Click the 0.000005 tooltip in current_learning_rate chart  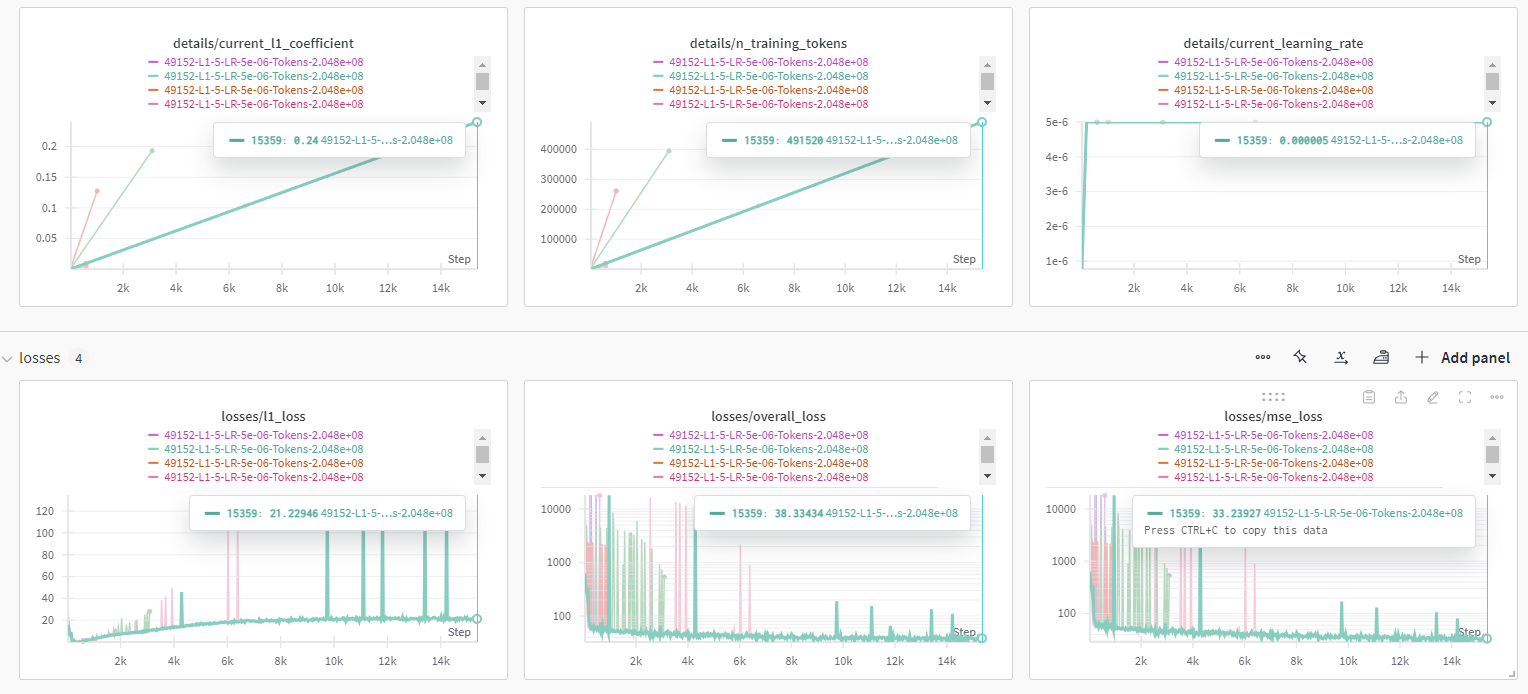click(x=1337, y=141)
